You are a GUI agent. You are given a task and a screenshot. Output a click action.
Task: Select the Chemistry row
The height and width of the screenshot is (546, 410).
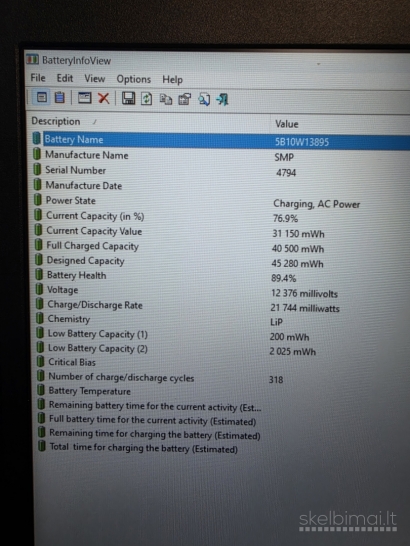(221, 320)
